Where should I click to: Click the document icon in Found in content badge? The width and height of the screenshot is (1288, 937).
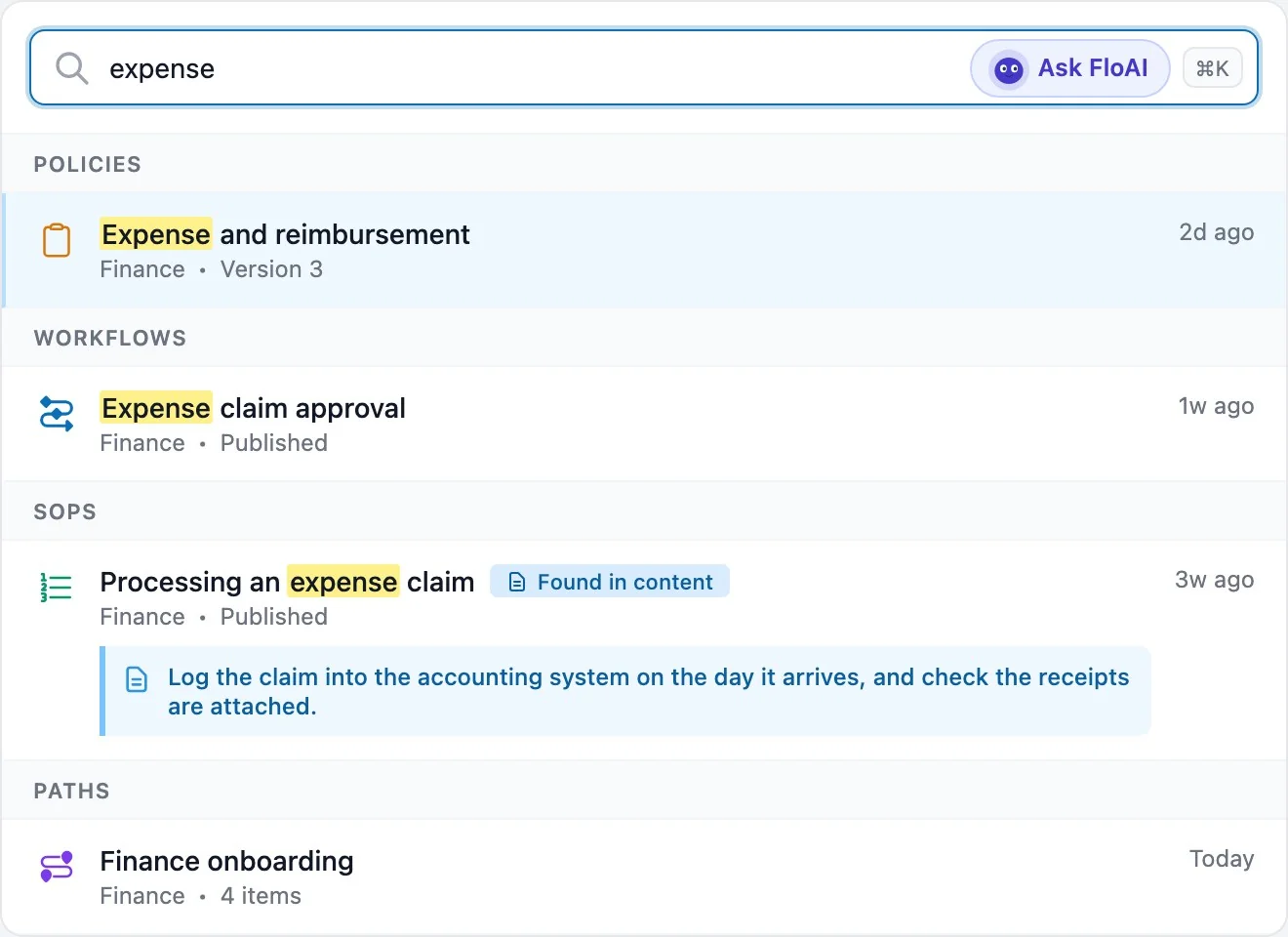pos(518,583)
